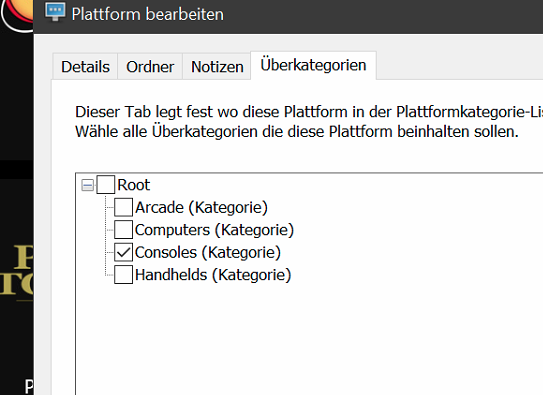Screen dimensions: 543x395
Task: Click the empty area inside the category tree
Action: [x=308, y=339]
